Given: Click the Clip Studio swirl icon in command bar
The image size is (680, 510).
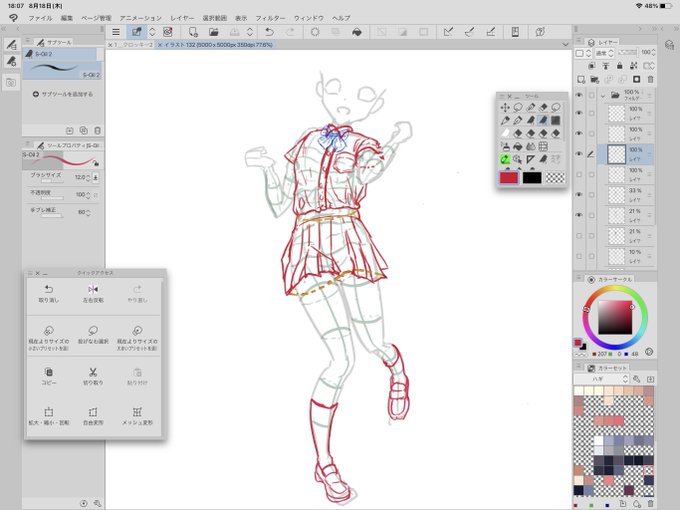Looking at the screenshot, I should 168,32.
